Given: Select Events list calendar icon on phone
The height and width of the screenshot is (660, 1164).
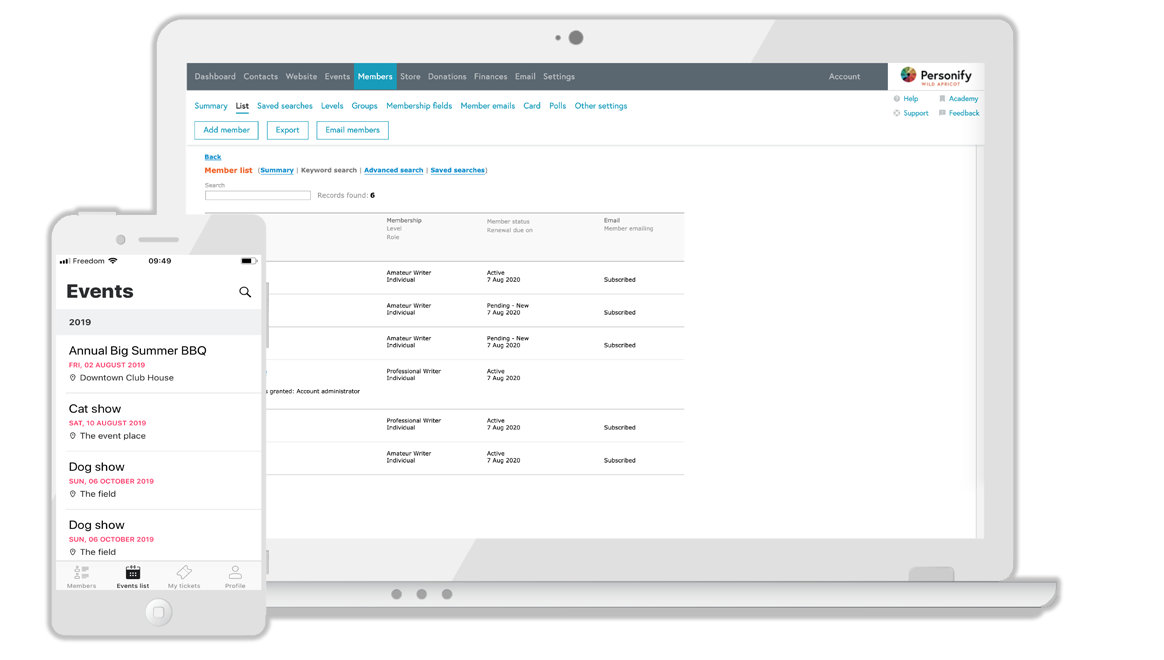Looking at the screenshot, I should click(x=133, y=572).
